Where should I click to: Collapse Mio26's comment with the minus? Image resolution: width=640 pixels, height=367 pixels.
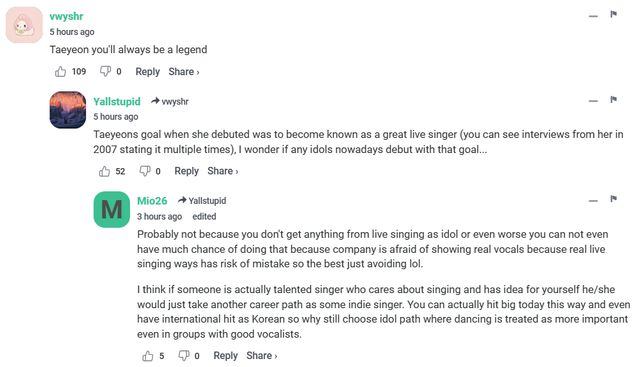(x=593, y=200)
